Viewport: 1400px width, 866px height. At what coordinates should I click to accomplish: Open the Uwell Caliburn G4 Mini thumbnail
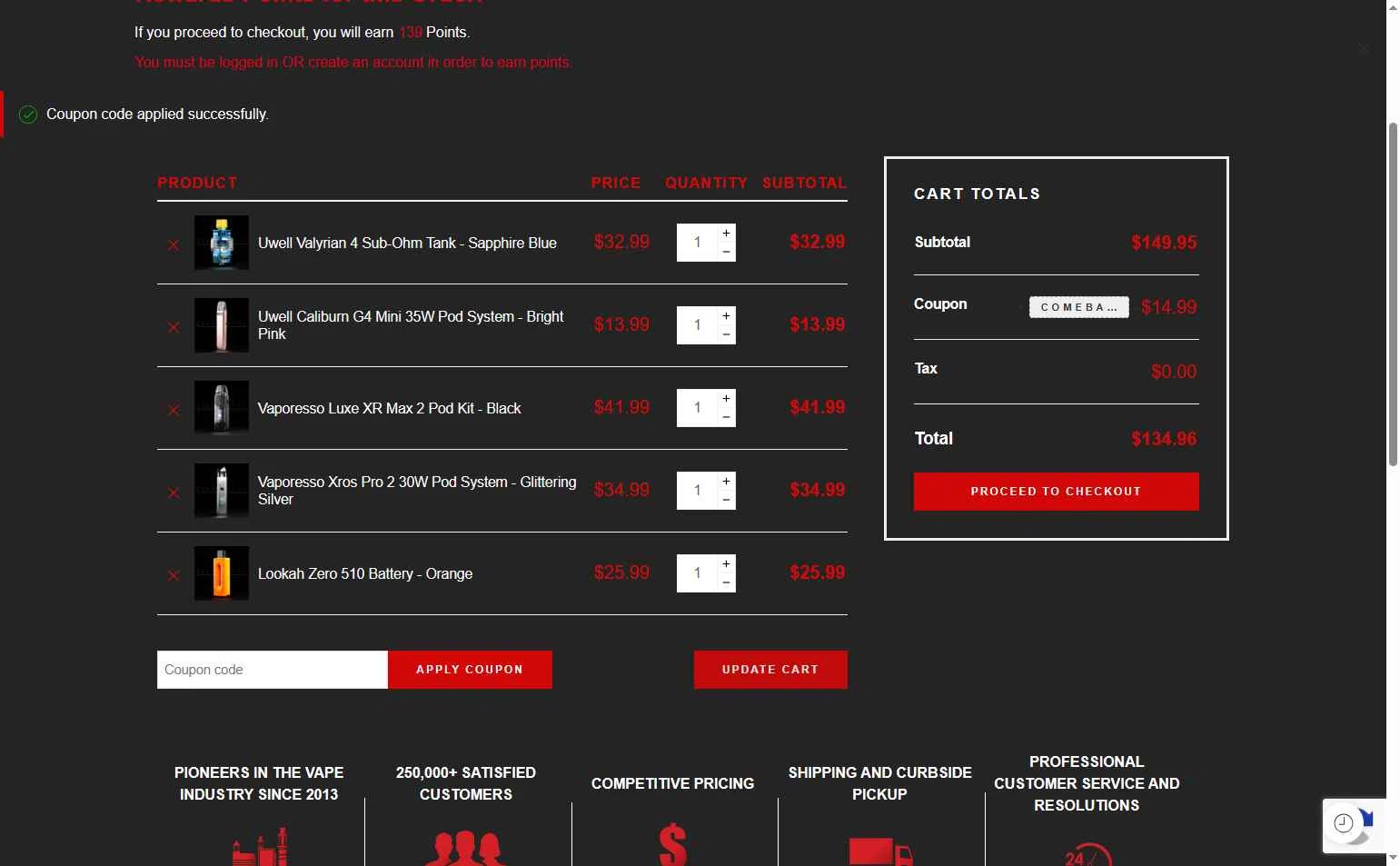[x=222, y=325]
